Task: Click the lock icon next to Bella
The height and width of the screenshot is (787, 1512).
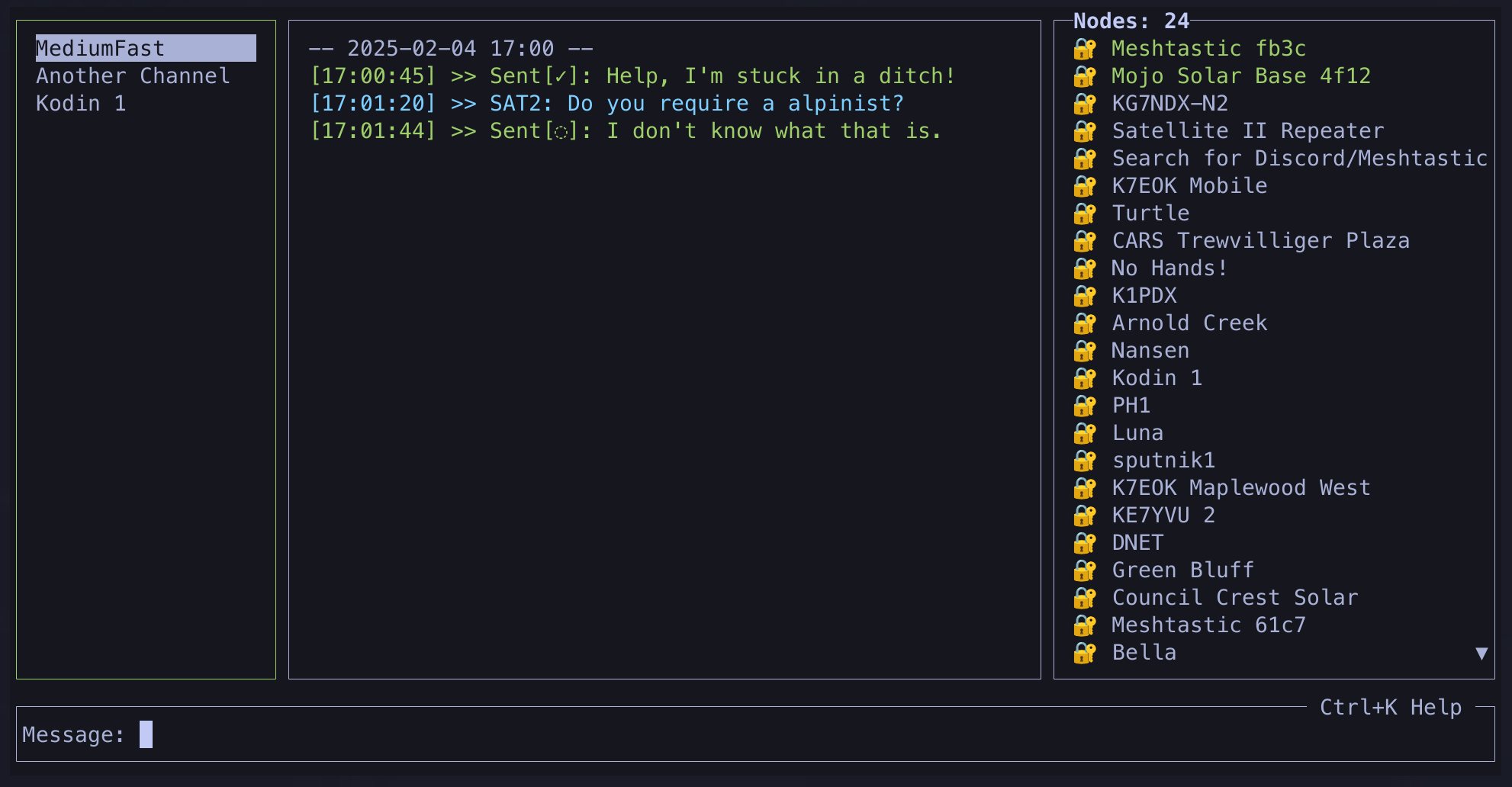Action: click(1084, 653)
